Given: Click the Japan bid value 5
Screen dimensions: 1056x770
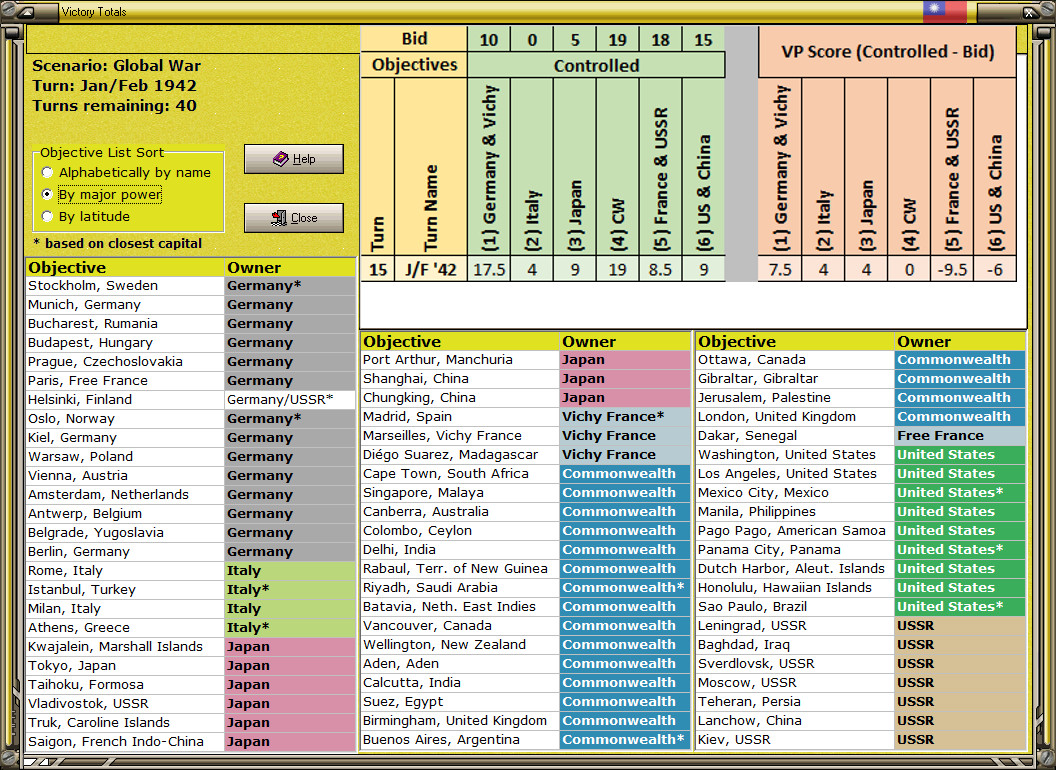Looking at the screenshot, I should pos(575,40).
